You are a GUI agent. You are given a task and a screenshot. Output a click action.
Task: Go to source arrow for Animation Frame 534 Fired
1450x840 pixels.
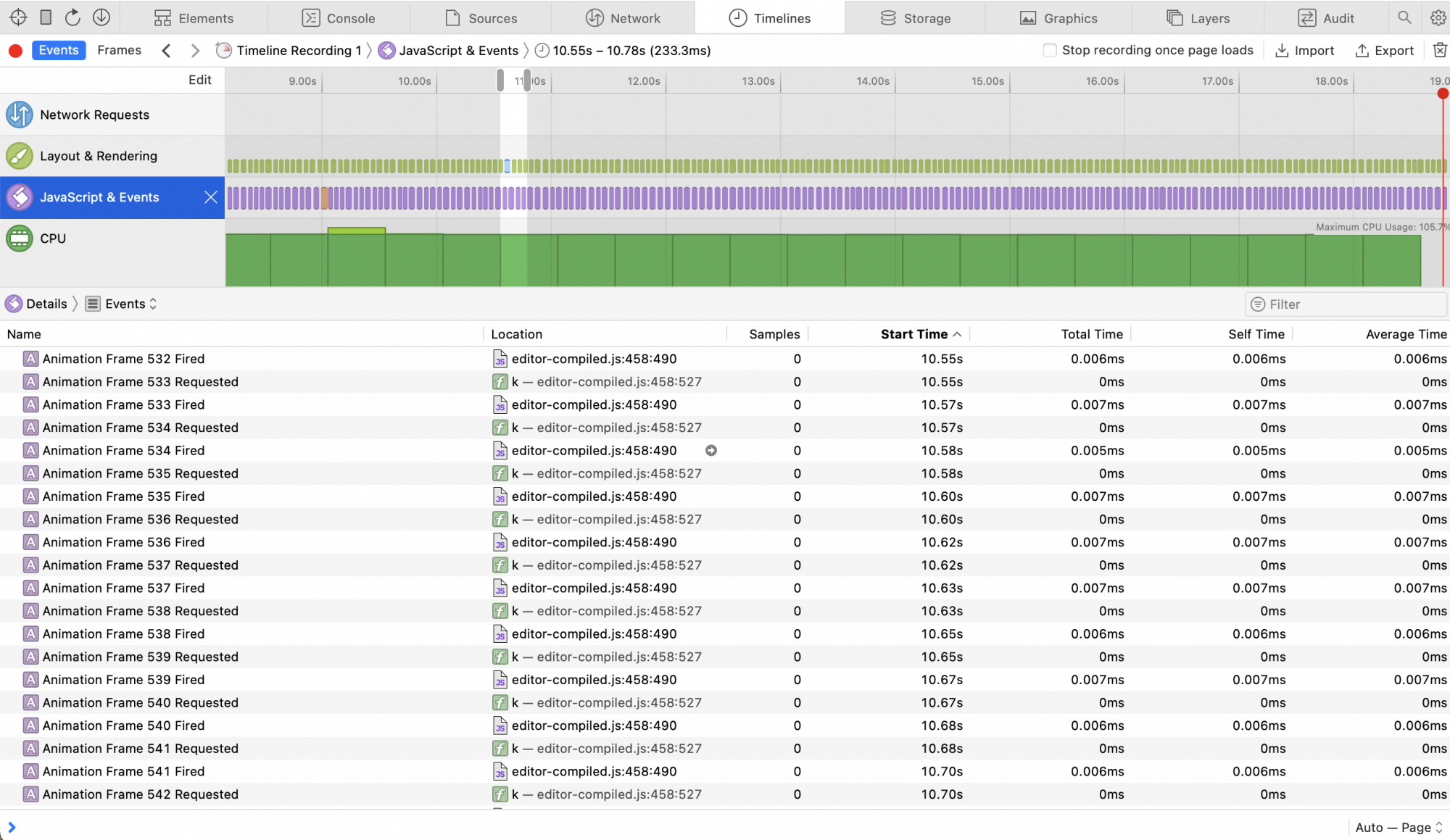click(x=711, y=451)
